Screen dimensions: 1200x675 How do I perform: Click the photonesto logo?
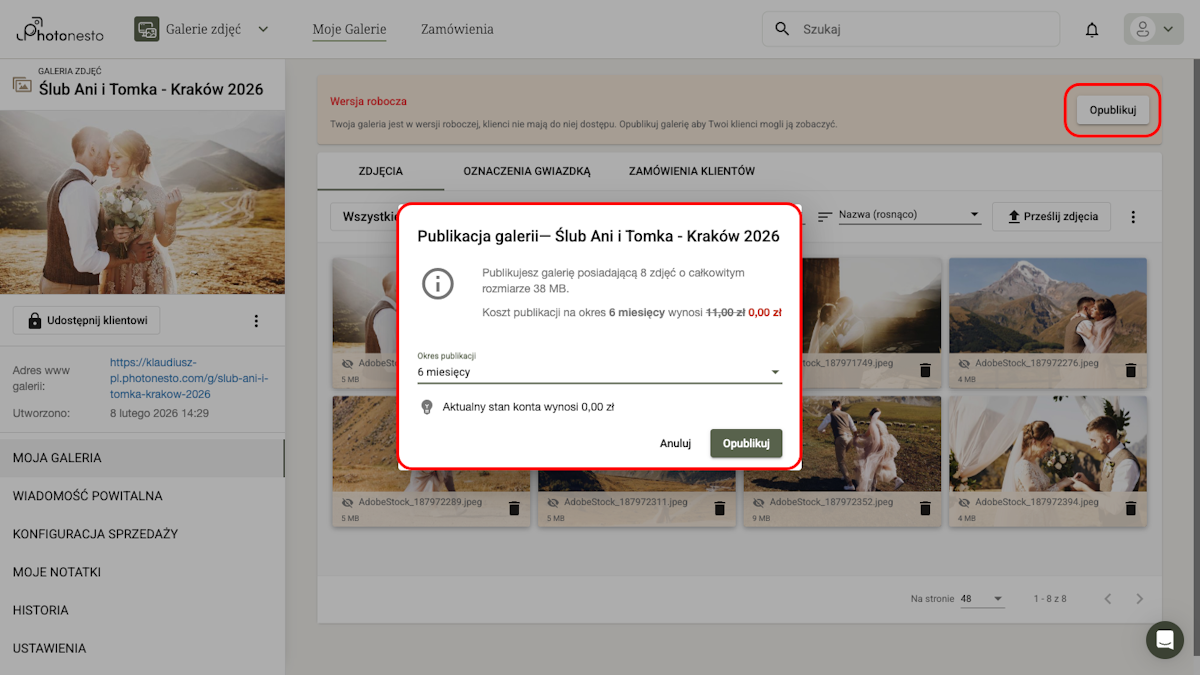pyautogui.click(x=58, y=29)
